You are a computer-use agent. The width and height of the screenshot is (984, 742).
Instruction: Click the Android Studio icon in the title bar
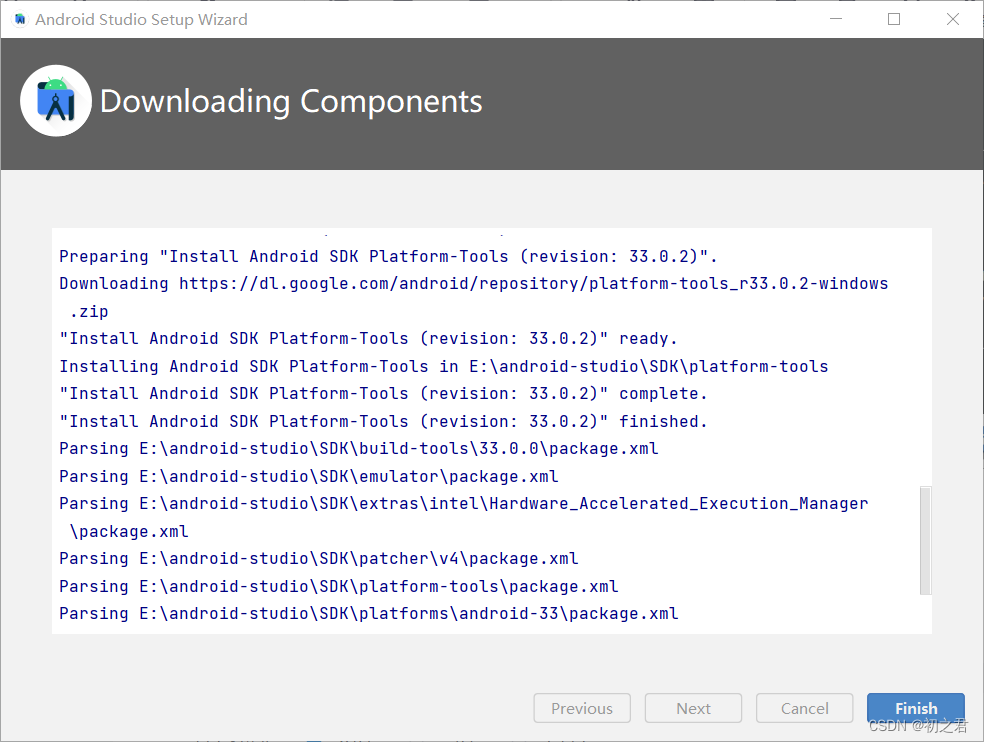(18, 18)
